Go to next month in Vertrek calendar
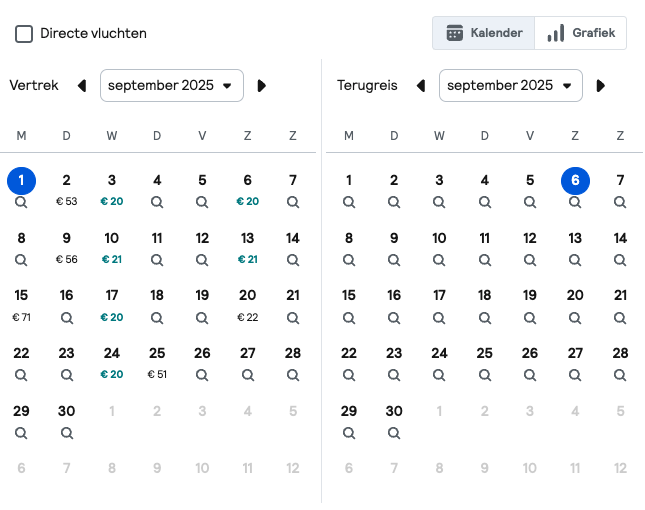The image size is (645, 510). [x=262, y=86]
